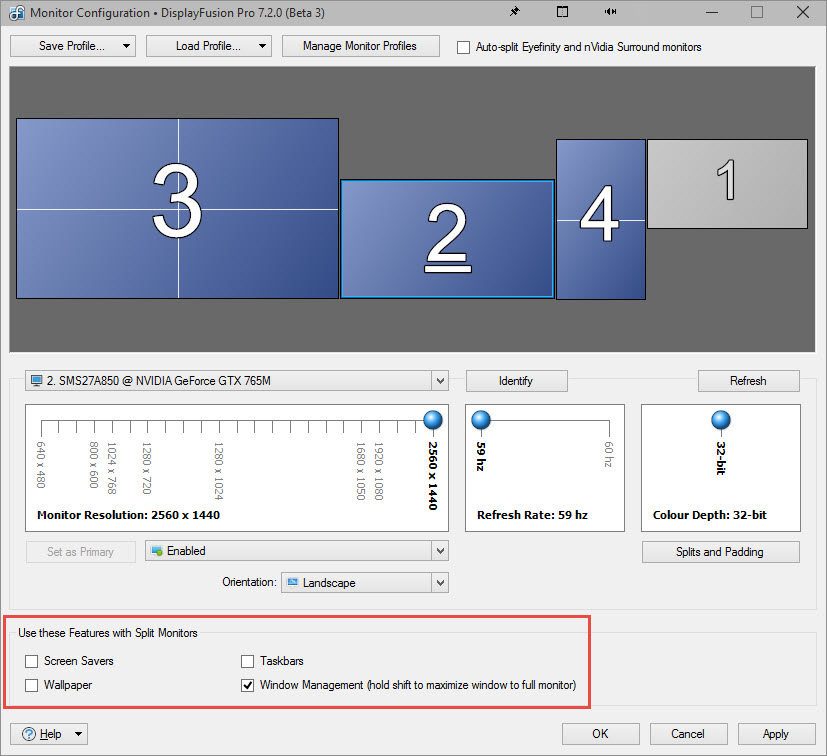Tick the Taskbars checkbox
Screen dimensions: 827x756
247,661
